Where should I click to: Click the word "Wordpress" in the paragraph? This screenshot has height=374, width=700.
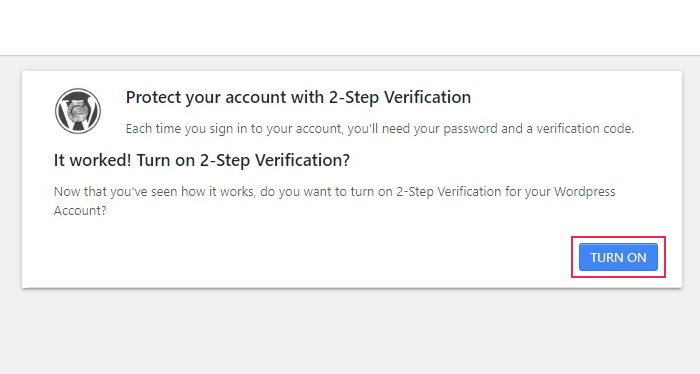[584, 191]
